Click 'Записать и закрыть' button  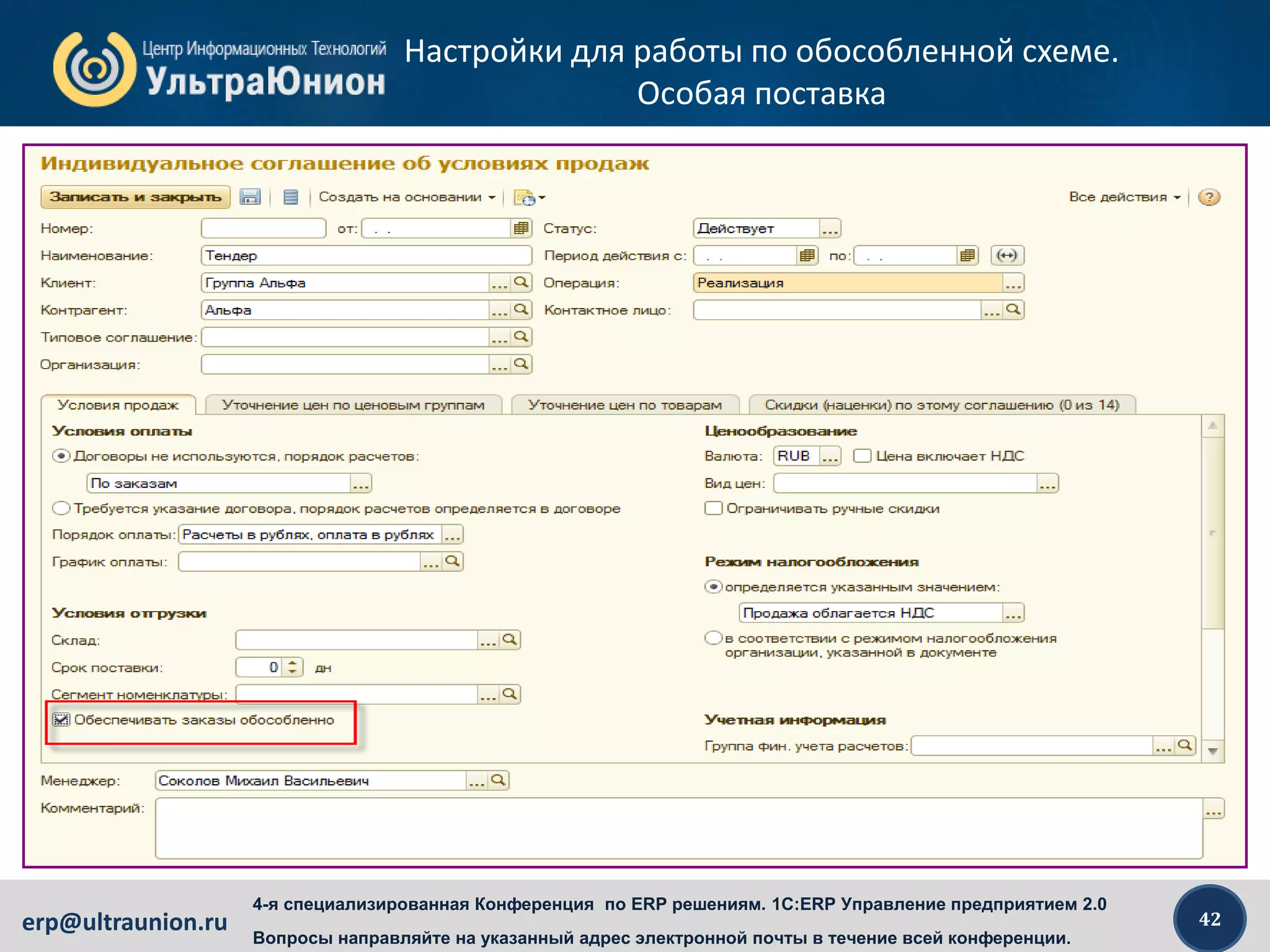136,197
